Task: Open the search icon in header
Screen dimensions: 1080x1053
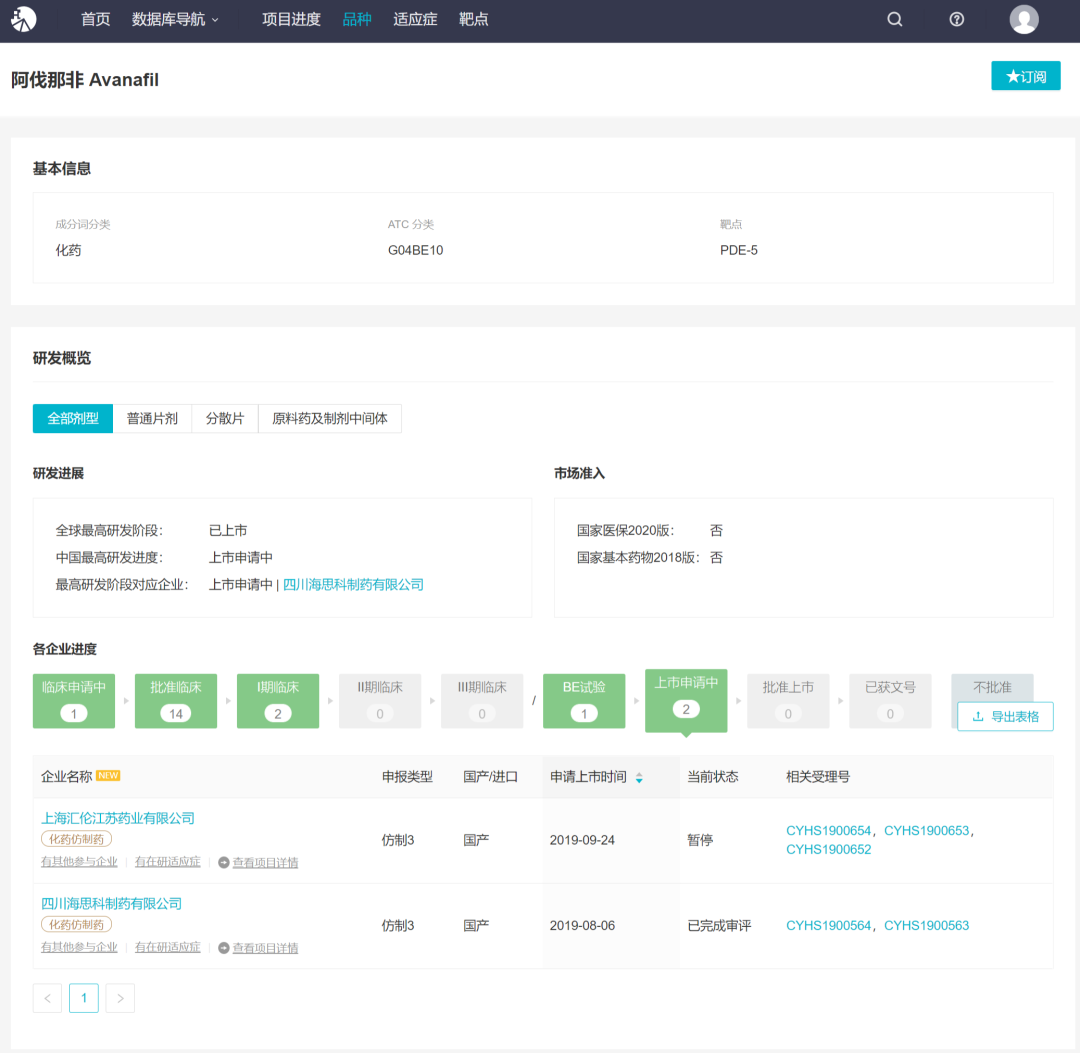Action: (x=895, y=19)
